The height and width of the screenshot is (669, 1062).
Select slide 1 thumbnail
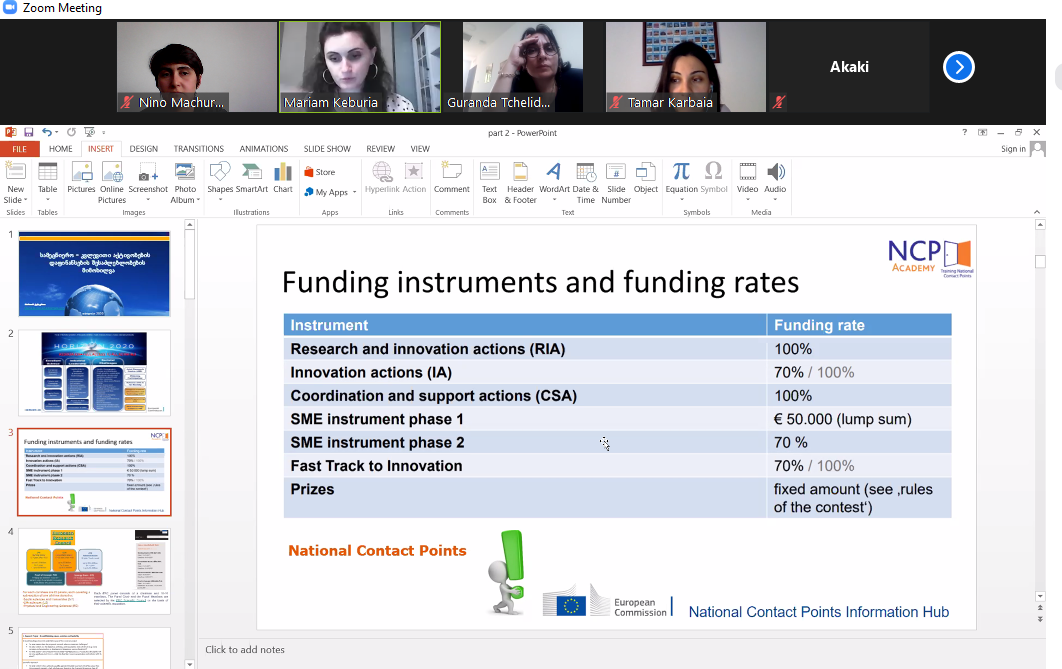[94, 274]
